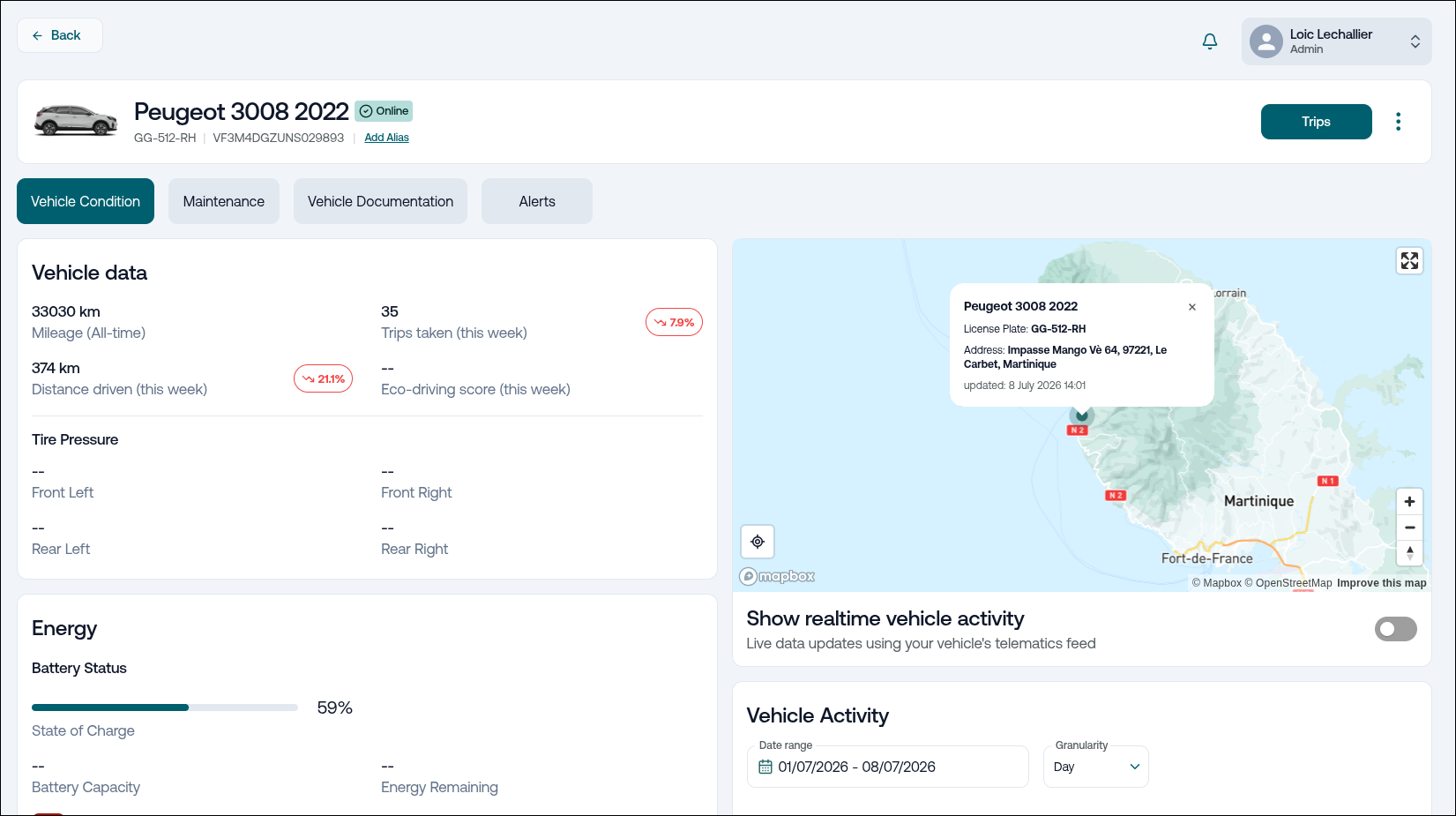This screenshot has width=1456, height=816.
Task: Go back with the Back button
Action: pos(60,35)
